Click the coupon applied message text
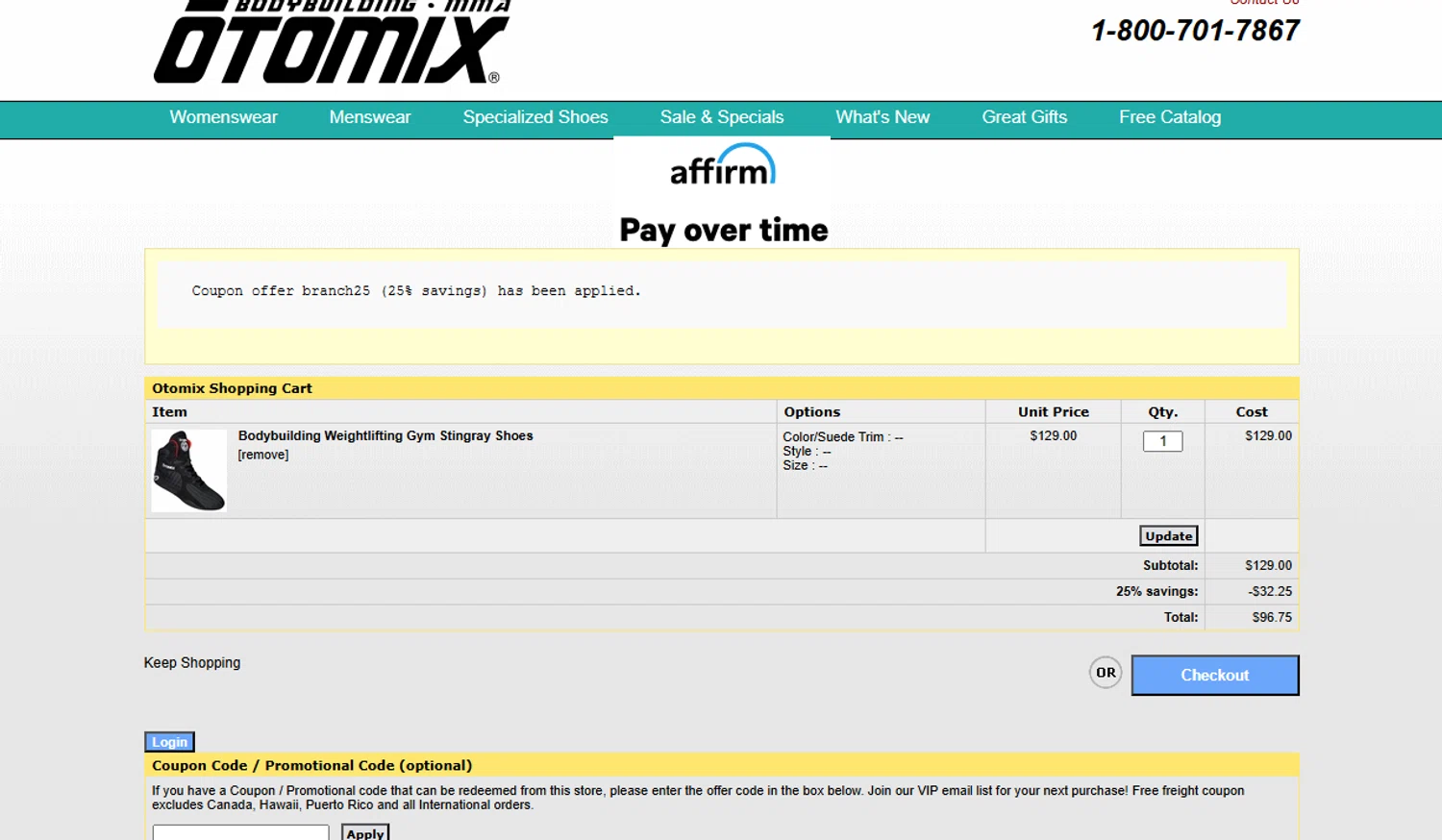This screenshot has height=840, width=1442. [x=416, y=290]
